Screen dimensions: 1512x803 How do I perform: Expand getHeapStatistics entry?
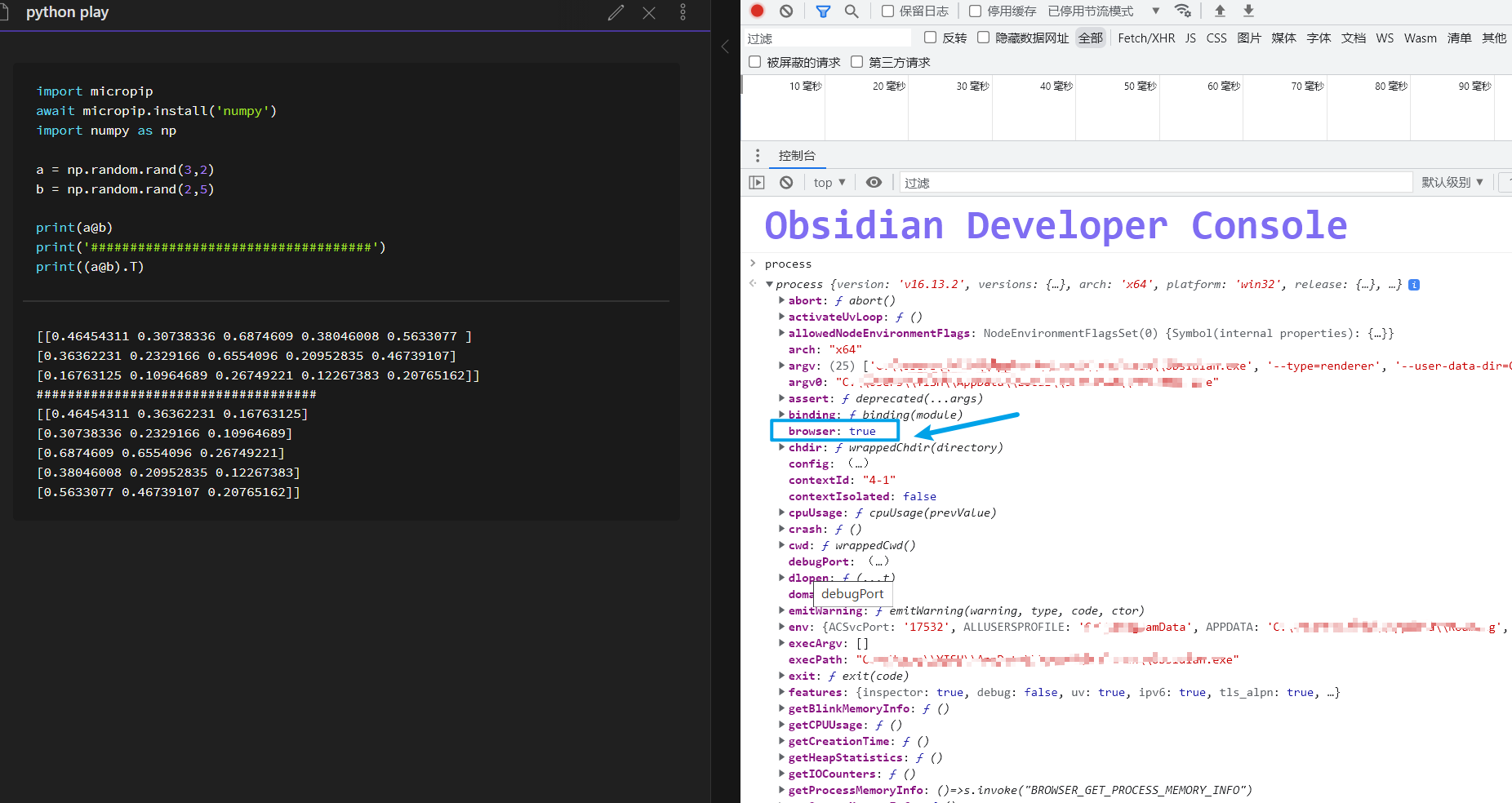pyautogui.click(x=781, y=757)
